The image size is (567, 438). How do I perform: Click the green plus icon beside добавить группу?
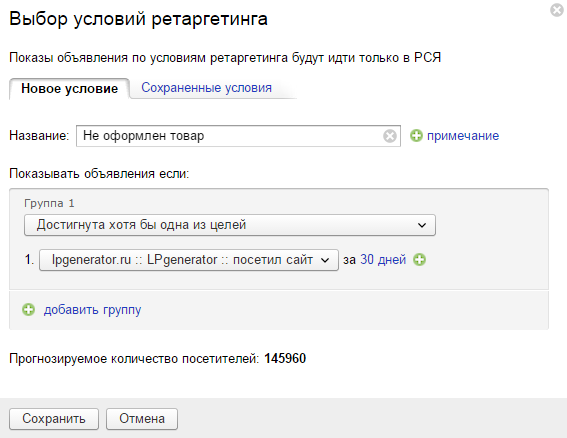[x=29, y=310]
